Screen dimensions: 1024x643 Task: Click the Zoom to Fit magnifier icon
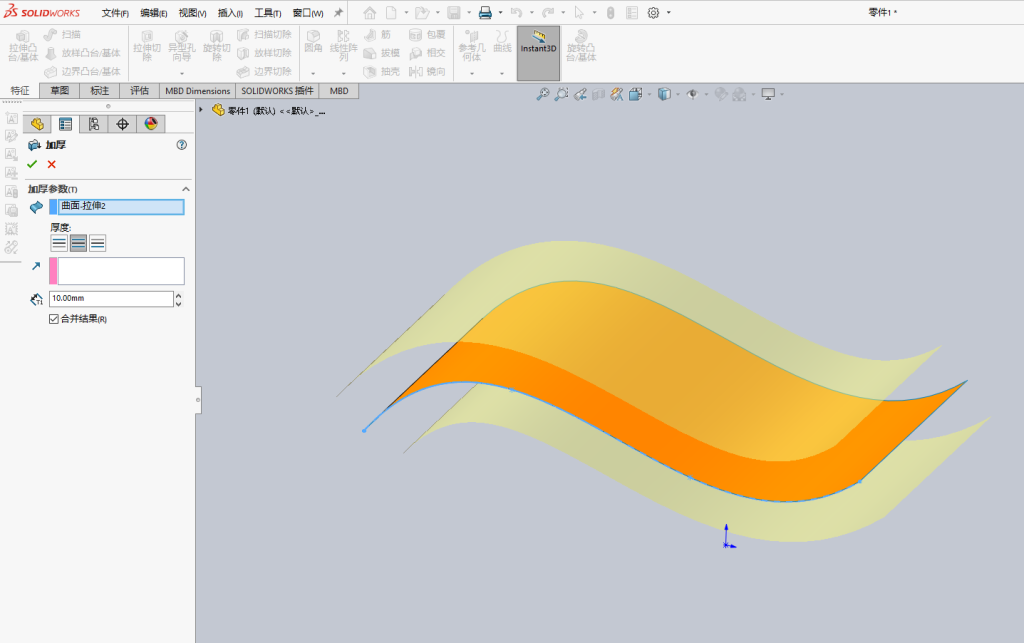pos(543,95)
